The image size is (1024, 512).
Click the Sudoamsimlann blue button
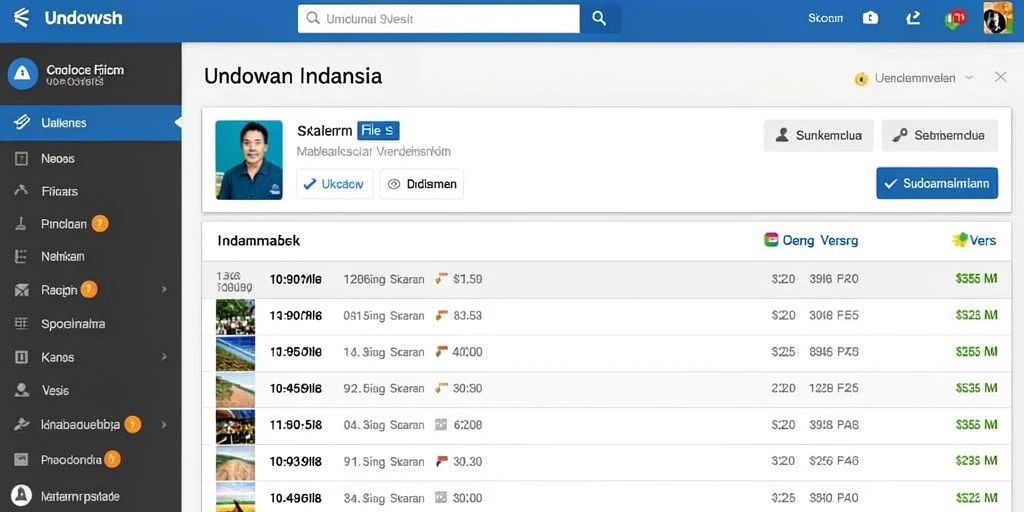(937, 184)
